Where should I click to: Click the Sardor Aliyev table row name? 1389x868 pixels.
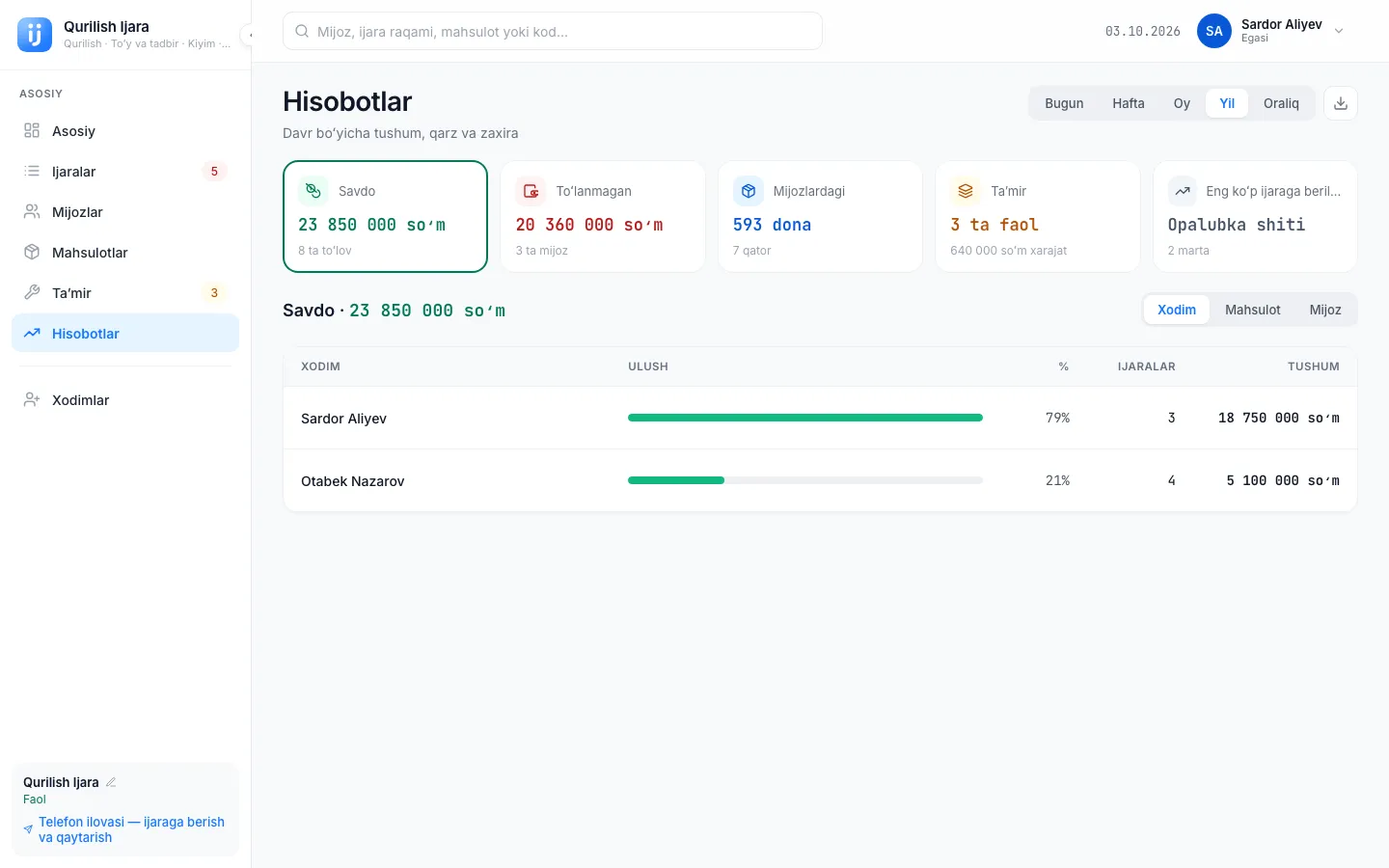343,419
